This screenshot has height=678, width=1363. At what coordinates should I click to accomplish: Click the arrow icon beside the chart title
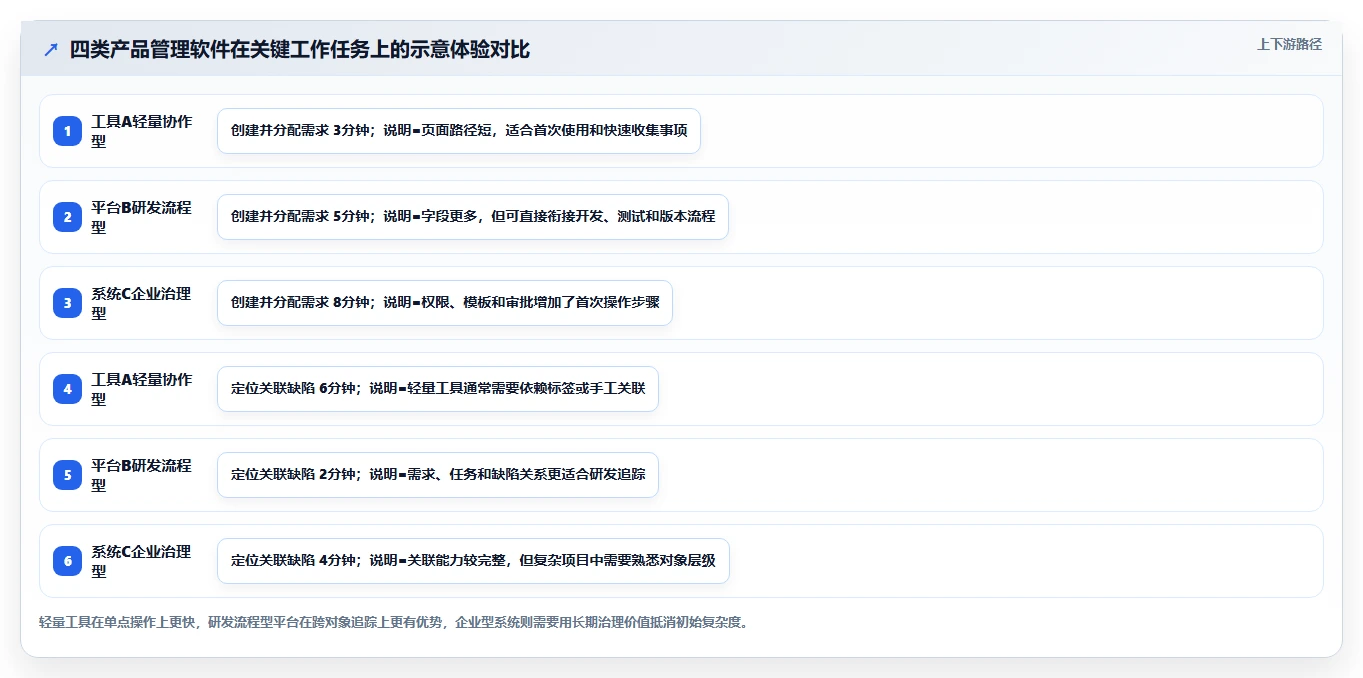click(x=51, y=50)
